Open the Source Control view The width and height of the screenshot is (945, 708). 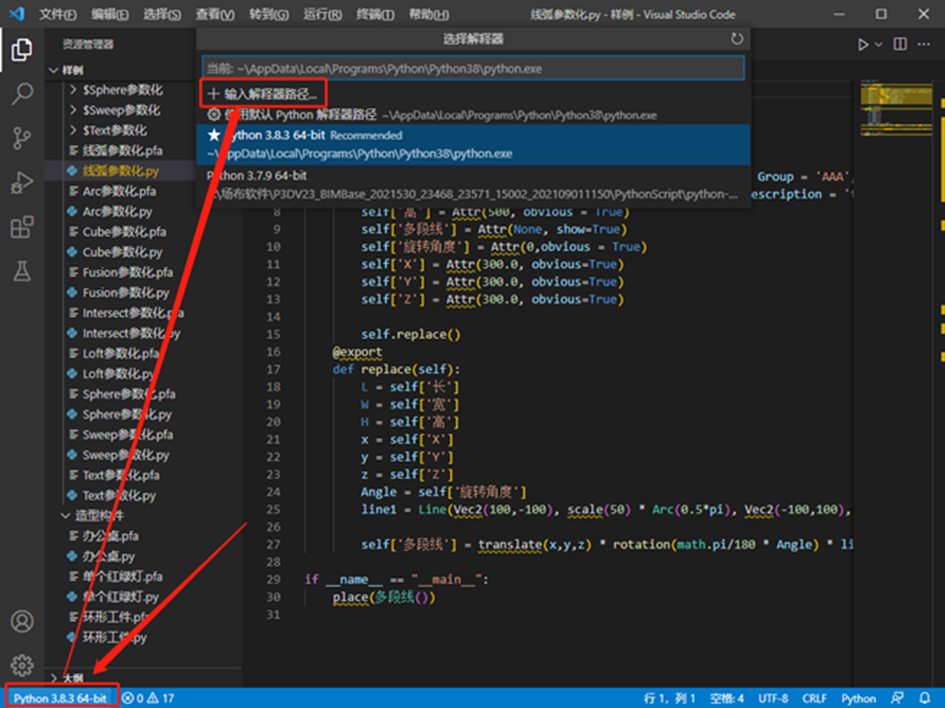click(21, 139)
